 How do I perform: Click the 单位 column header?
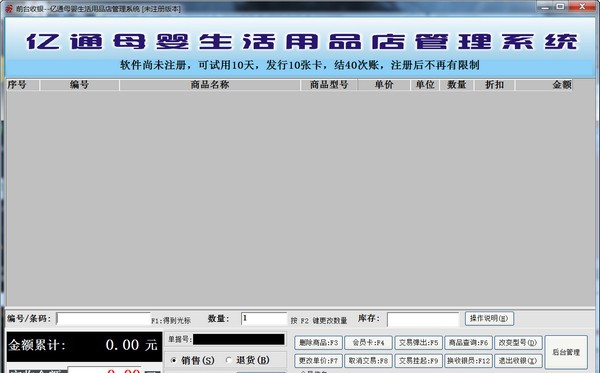(x=425, y=85)
